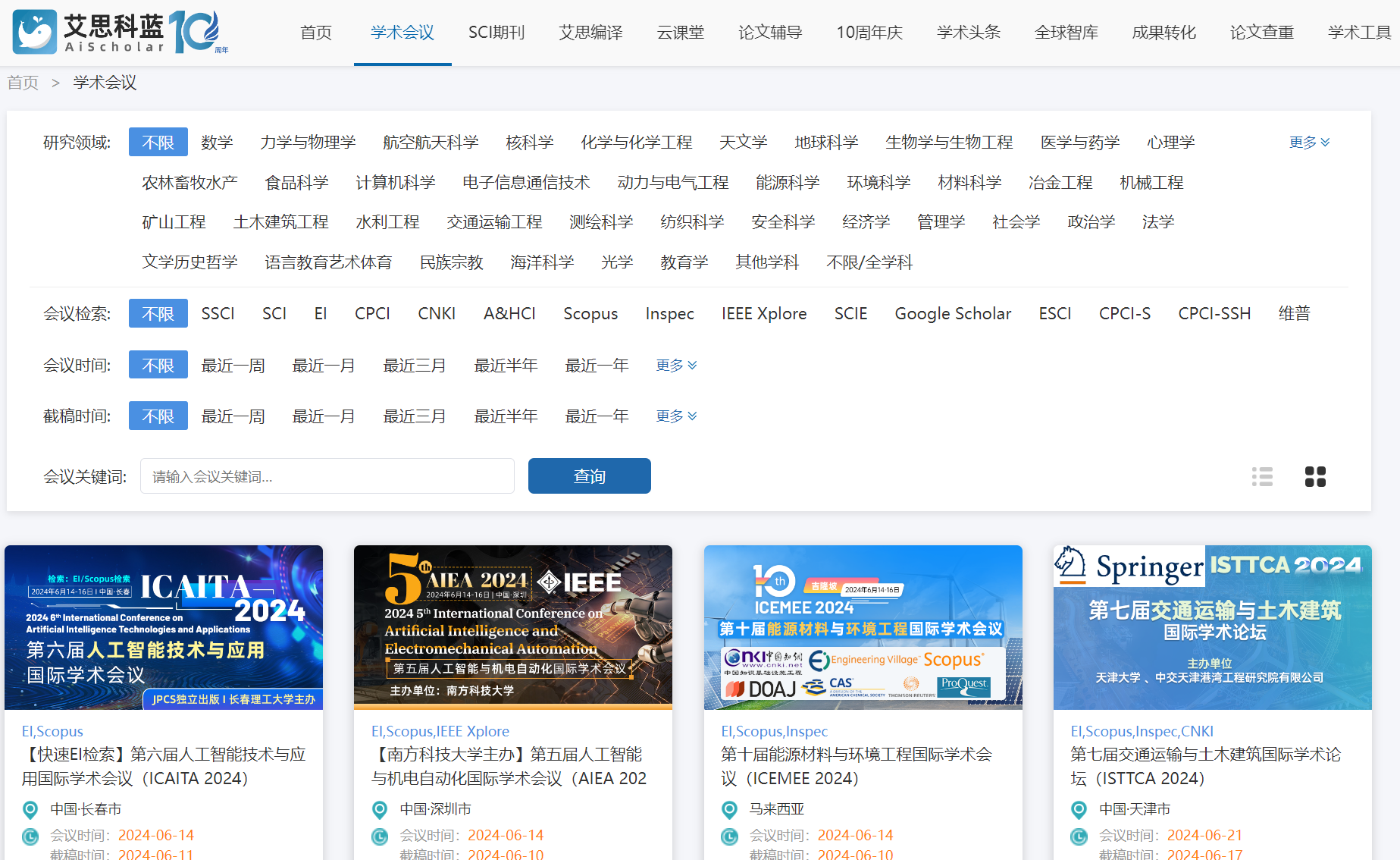Click the location pin on the ICEMEE card
1400x860 pixels.
[729, 809]
